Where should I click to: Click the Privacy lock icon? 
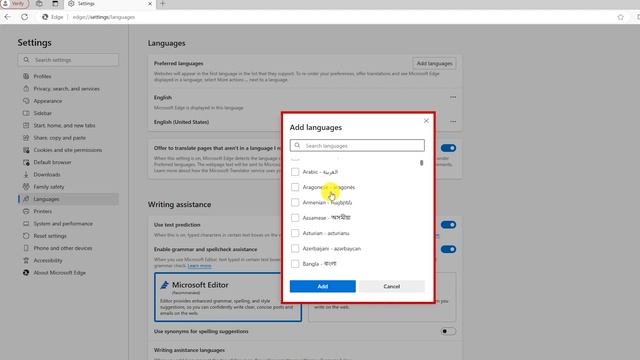tap(26, 89)
